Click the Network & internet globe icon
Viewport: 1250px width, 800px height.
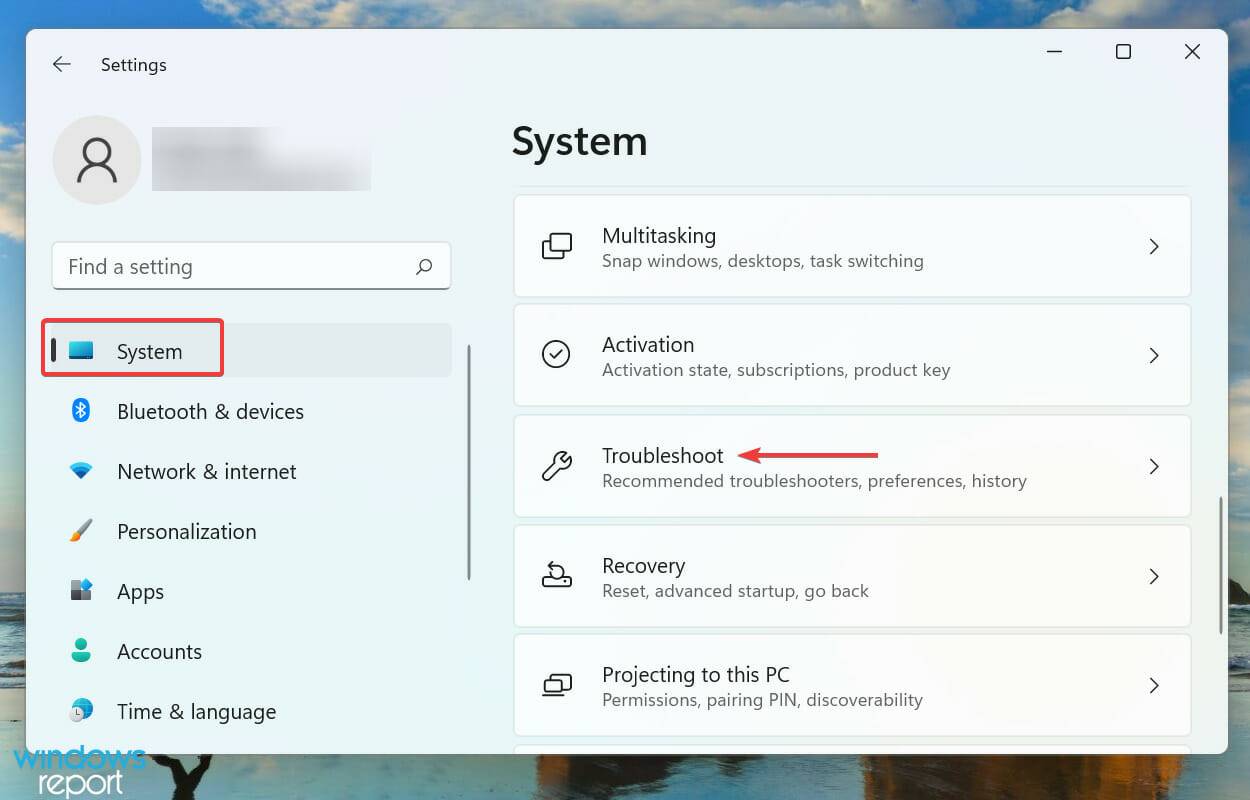point(81,471)
